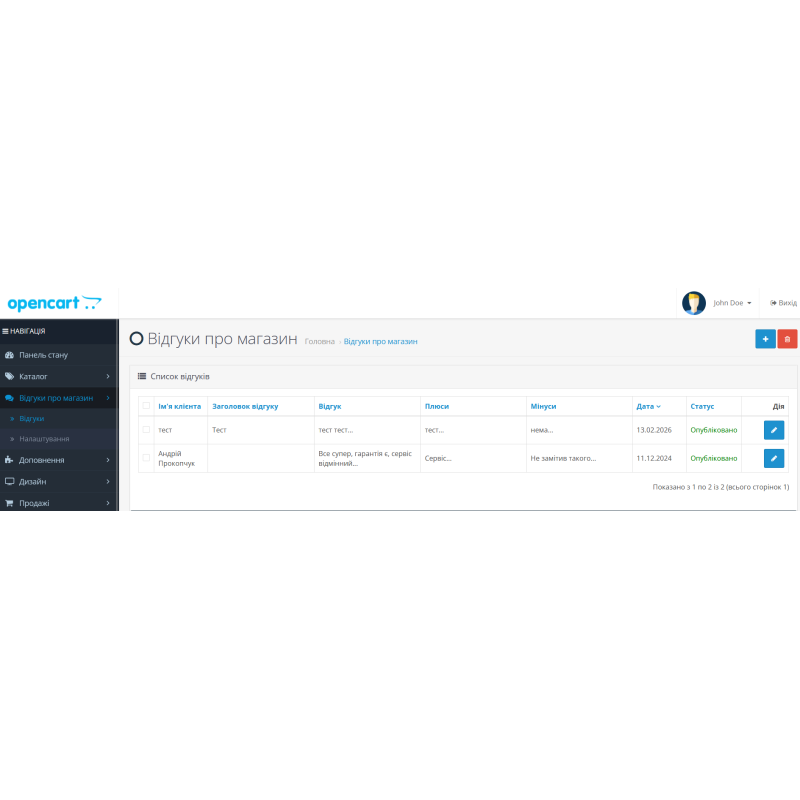Select the Каталог tag icon in sidebar
This screenshot has width=800, height=800.
click(x=9, y=376)
